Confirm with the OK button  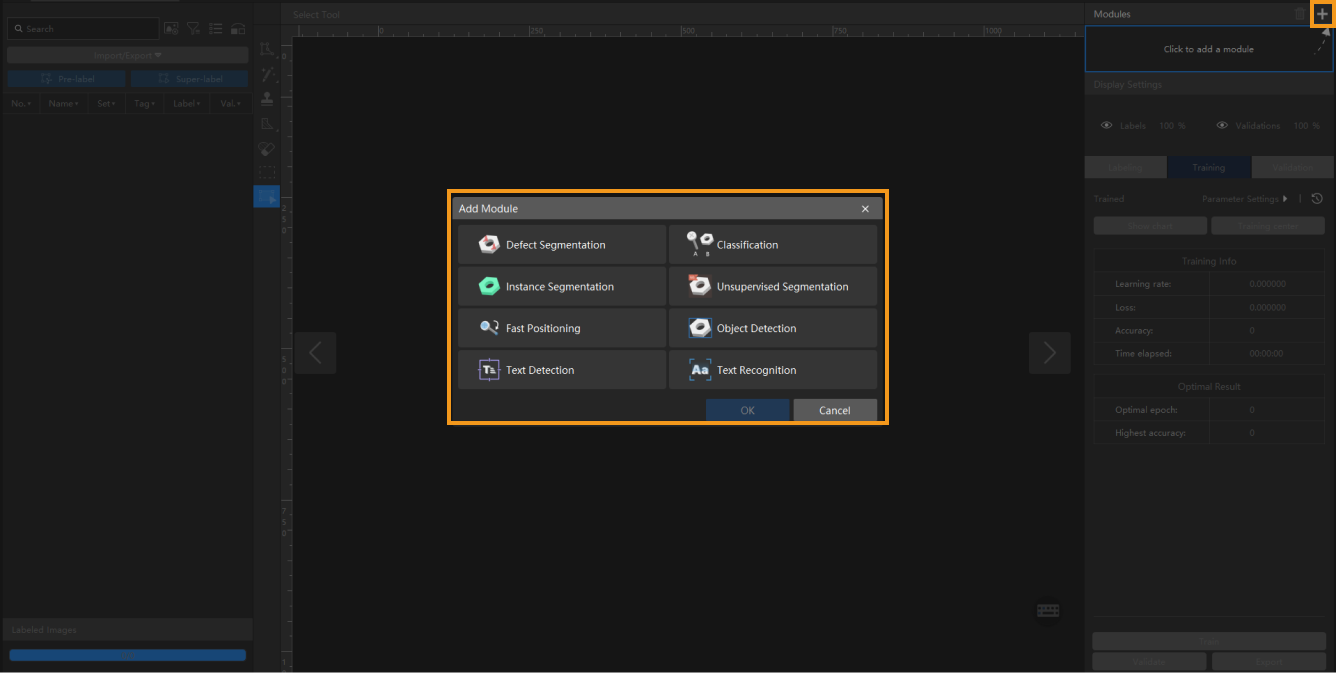[x=747, y=410]
